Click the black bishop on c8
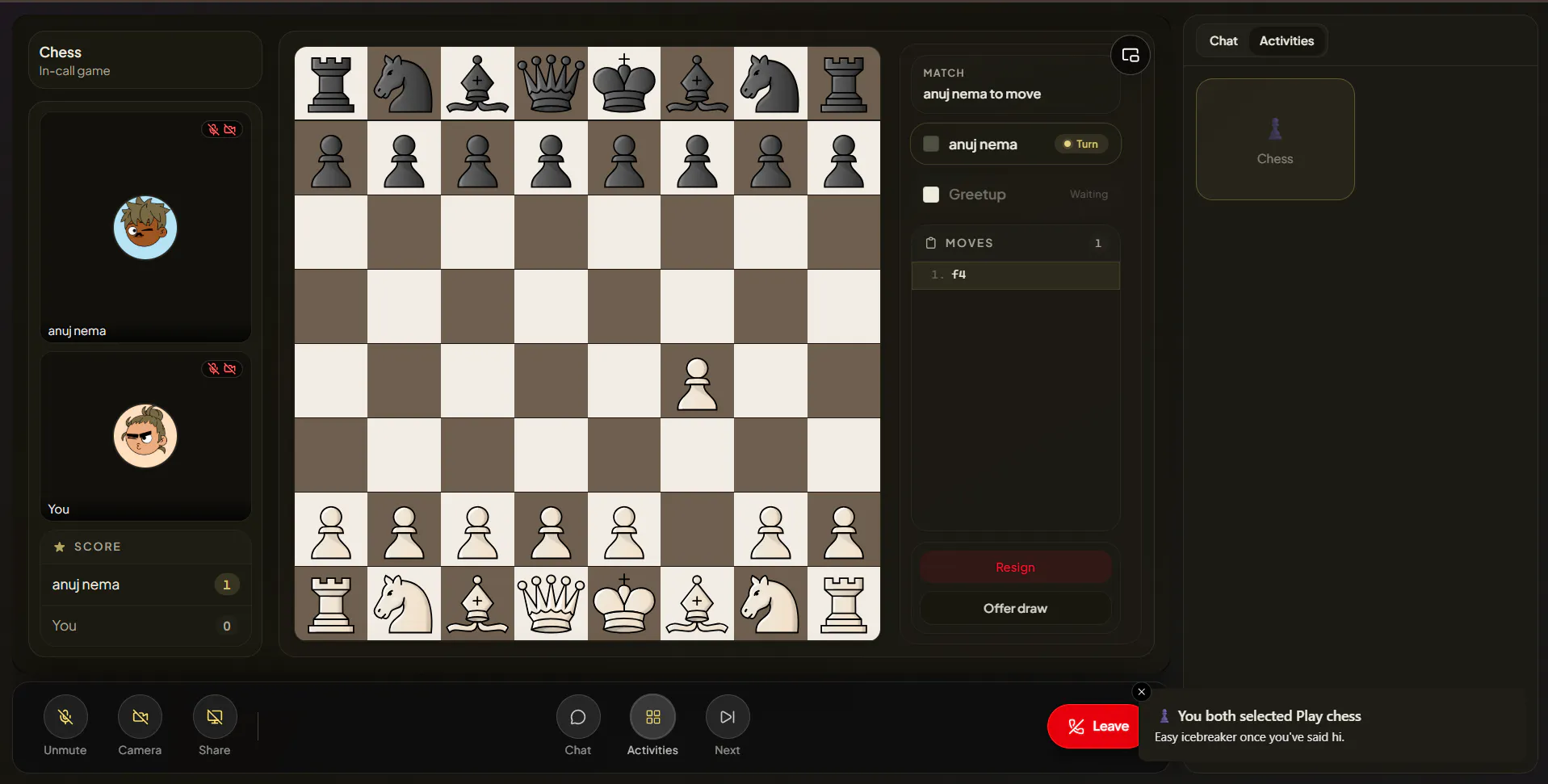The width and height of the screenshot is (1548, 784). (477, 84)
